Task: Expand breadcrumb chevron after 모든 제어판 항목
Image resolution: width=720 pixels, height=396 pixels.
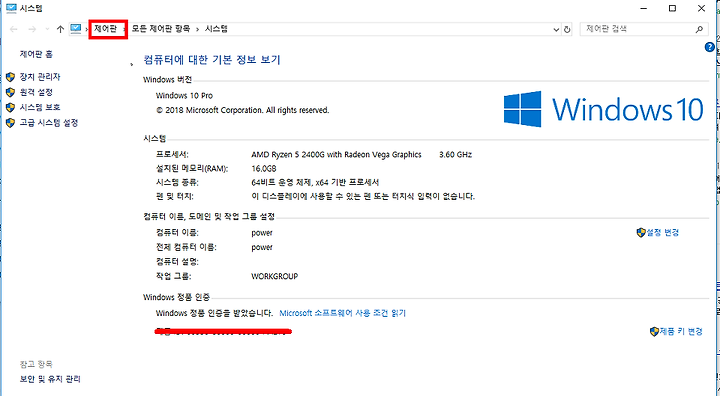Action: [197, 29]
